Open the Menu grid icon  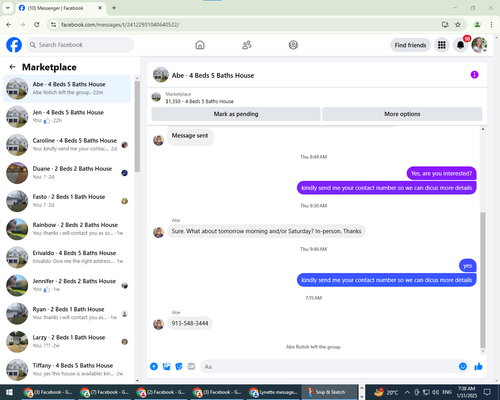click(442, 45)
